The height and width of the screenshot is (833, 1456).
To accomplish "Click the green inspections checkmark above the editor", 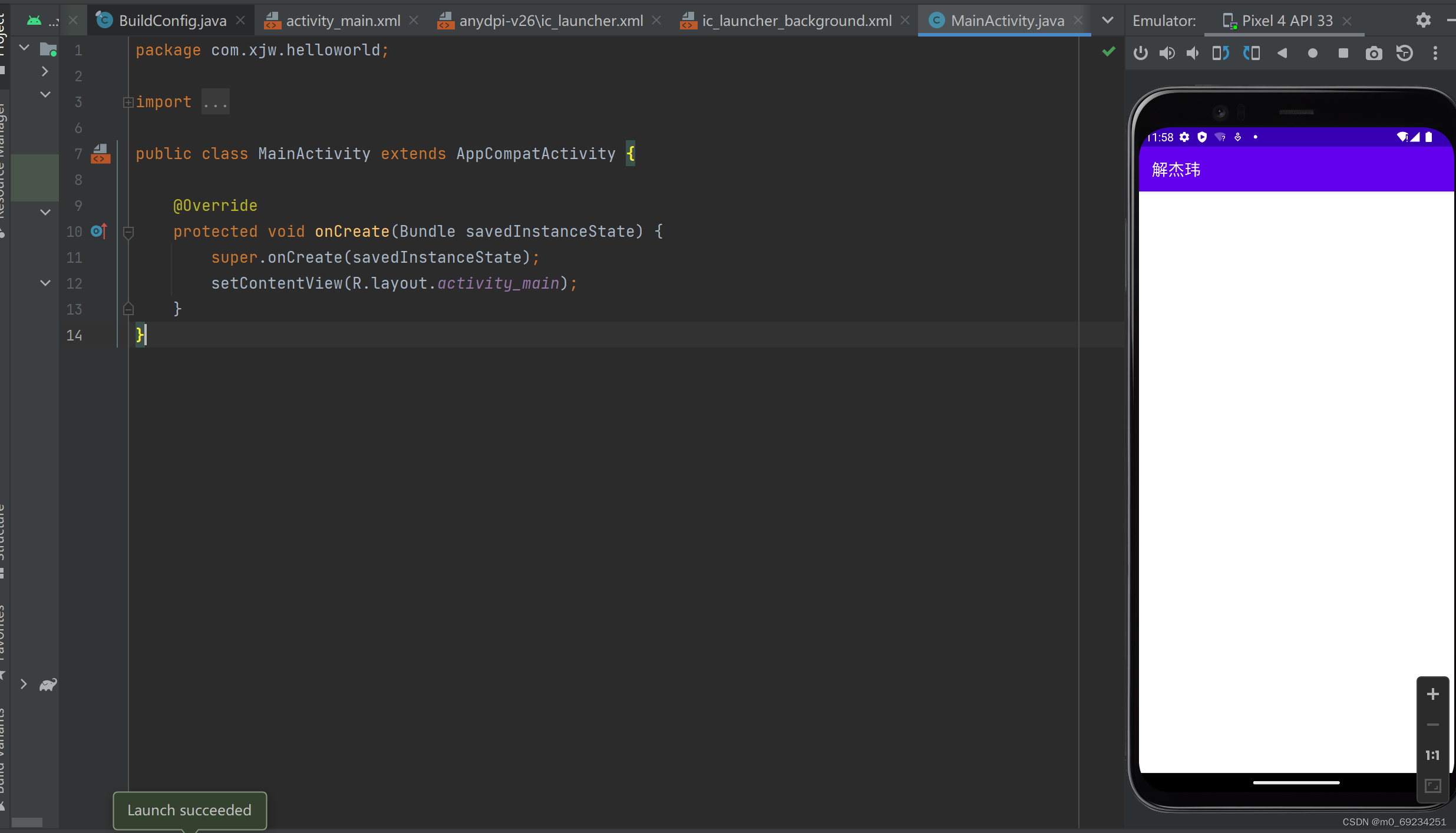I will point(1108,51).
